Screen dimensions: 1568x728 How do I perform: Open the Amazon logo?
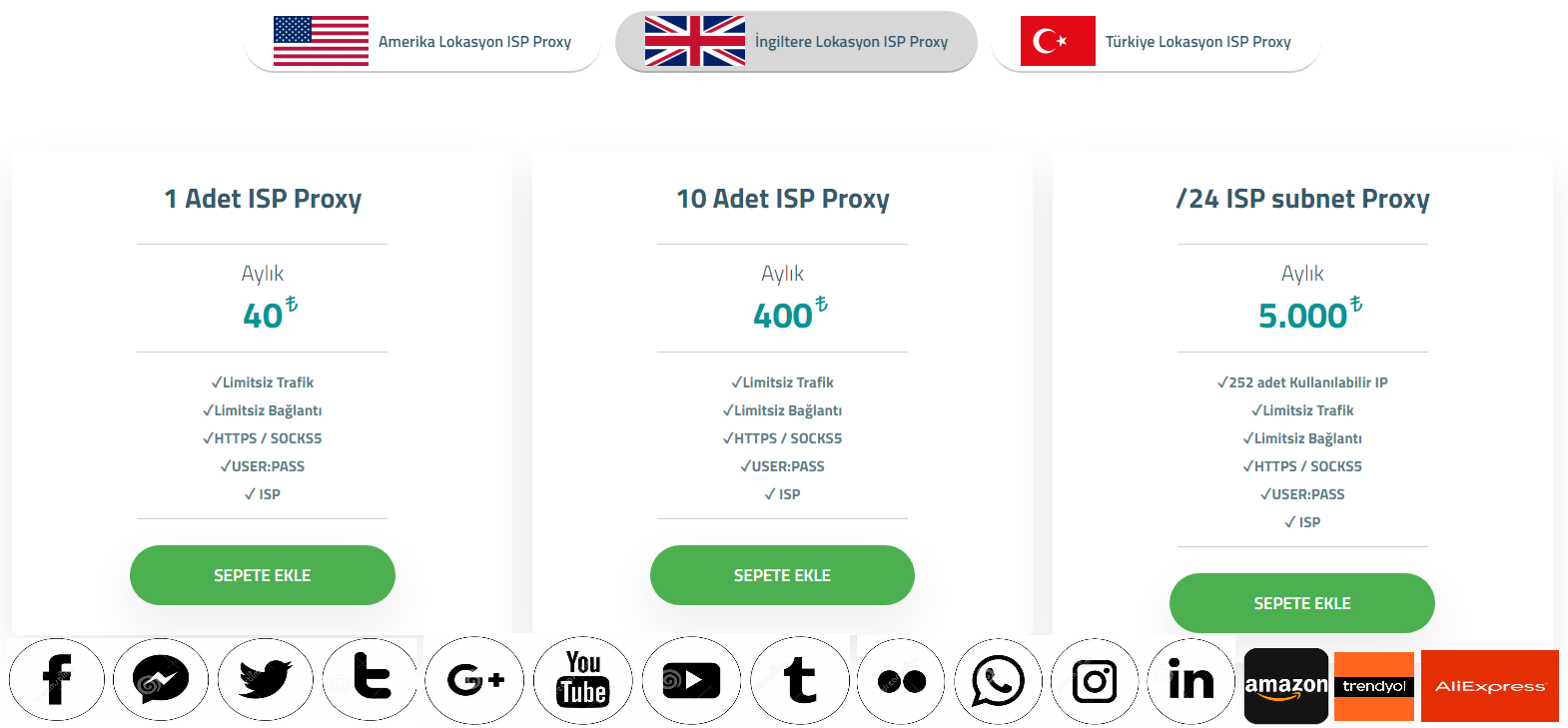pyautogui.click(x=1286, y=686)
